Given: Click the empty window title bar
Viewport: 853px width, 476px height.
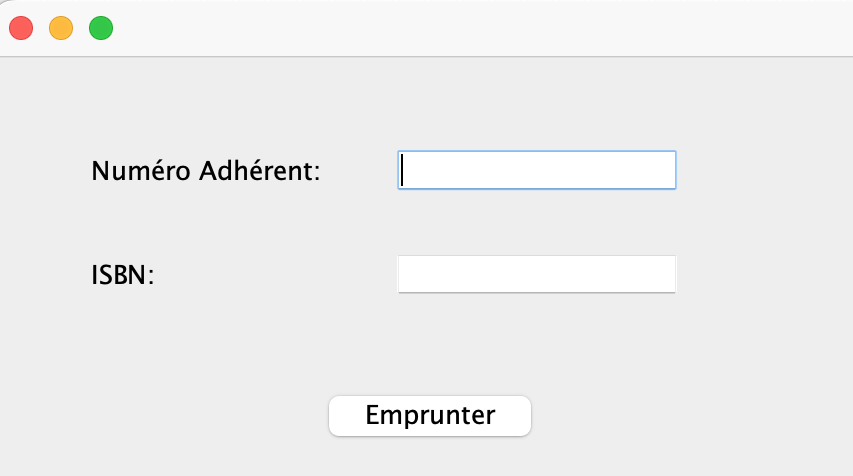Looking at the screenshot, I should (x=450, y=29).
